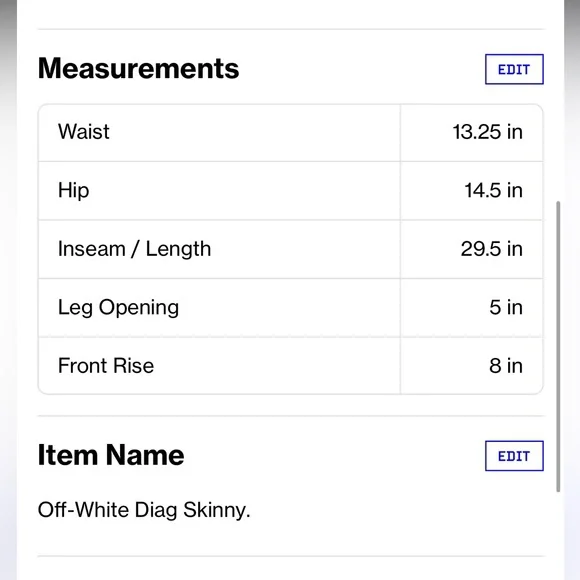Select the Waist row label
The height and width of the screenshot is (580, 580).
click(x=84, y=132)
